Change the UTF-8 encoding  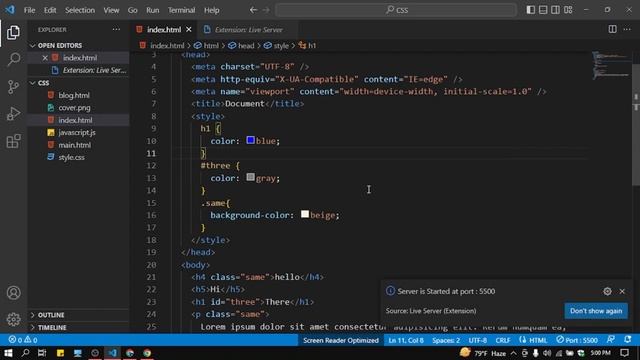pos(478,340)
